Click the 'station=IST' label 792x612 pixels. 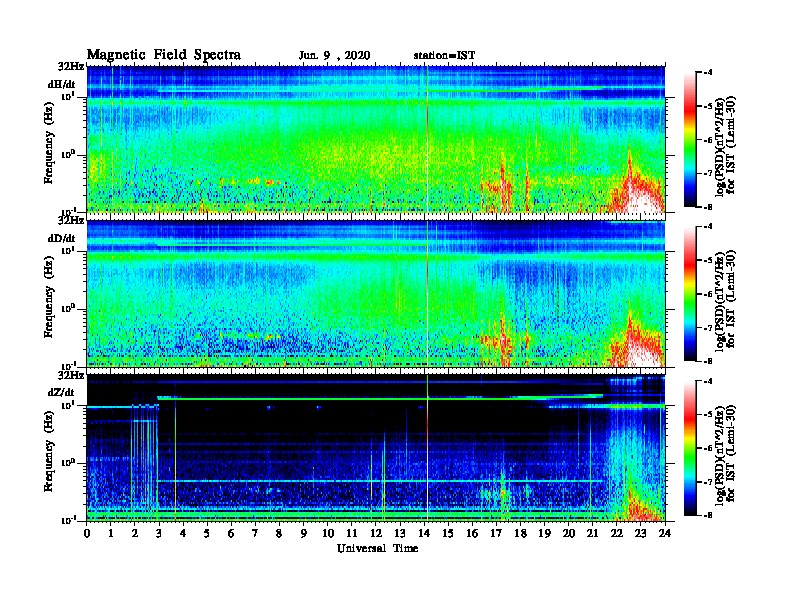pos(444,56)
